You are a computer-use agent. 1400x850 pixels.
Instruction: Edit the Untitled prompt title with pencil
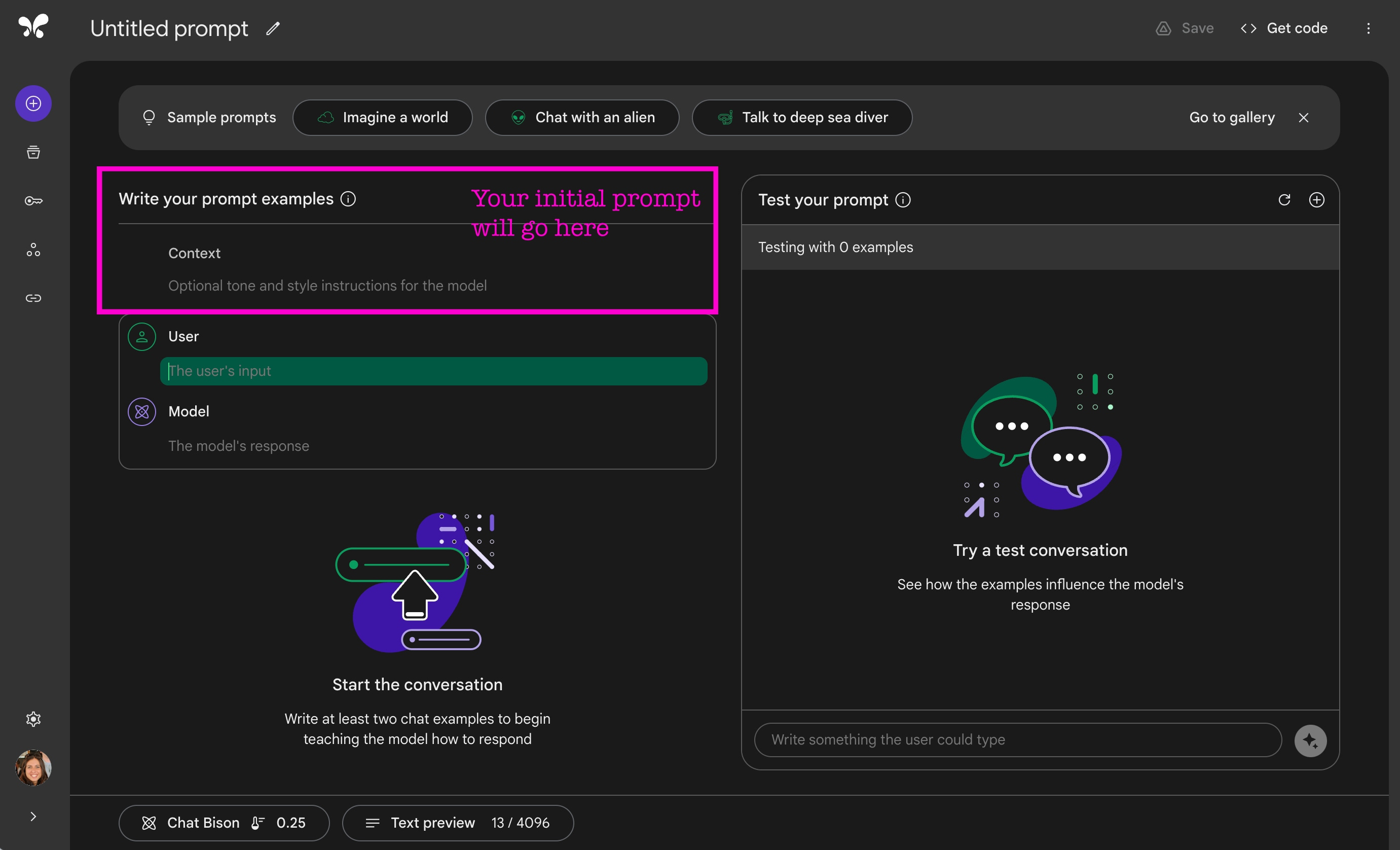pyautogui.click(x=273, y=28)
